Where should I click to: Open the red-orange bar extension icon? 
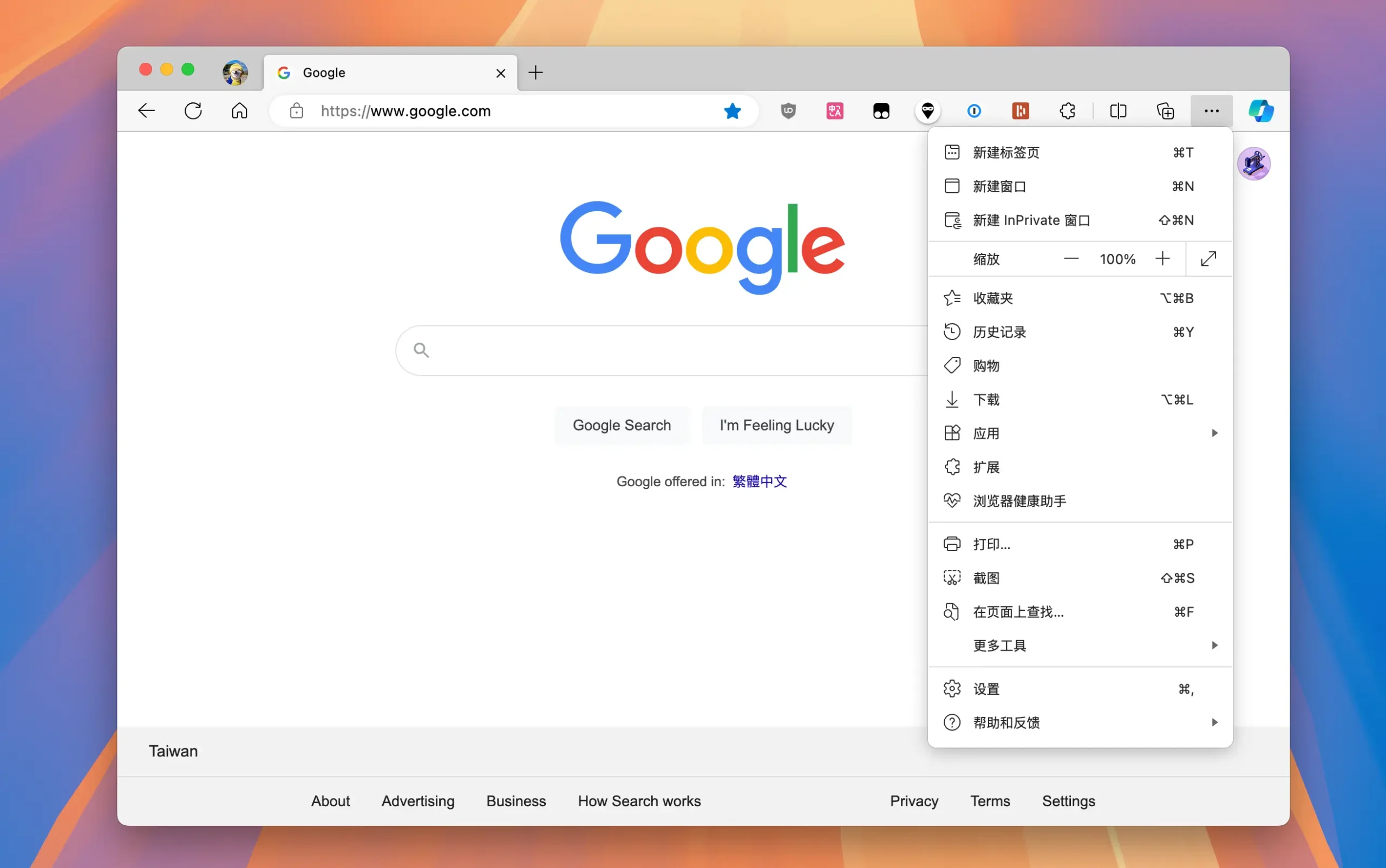[x=1021, y=111]
